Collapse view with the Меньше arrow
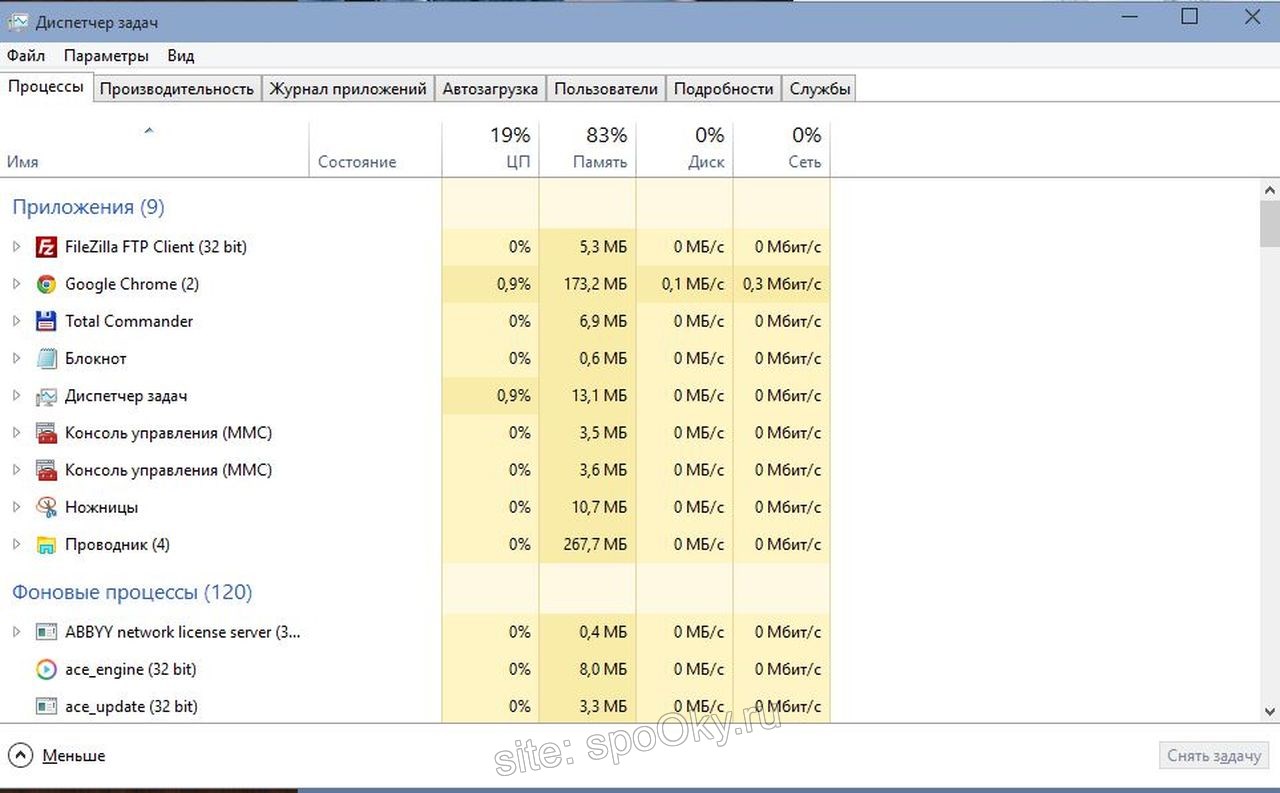The height and width of the screenshot is (793, 1280). (19, 756)
